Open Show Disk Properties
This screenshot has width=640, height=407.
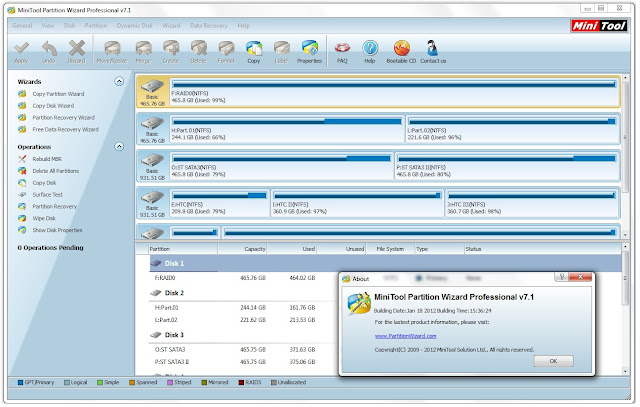57,230
